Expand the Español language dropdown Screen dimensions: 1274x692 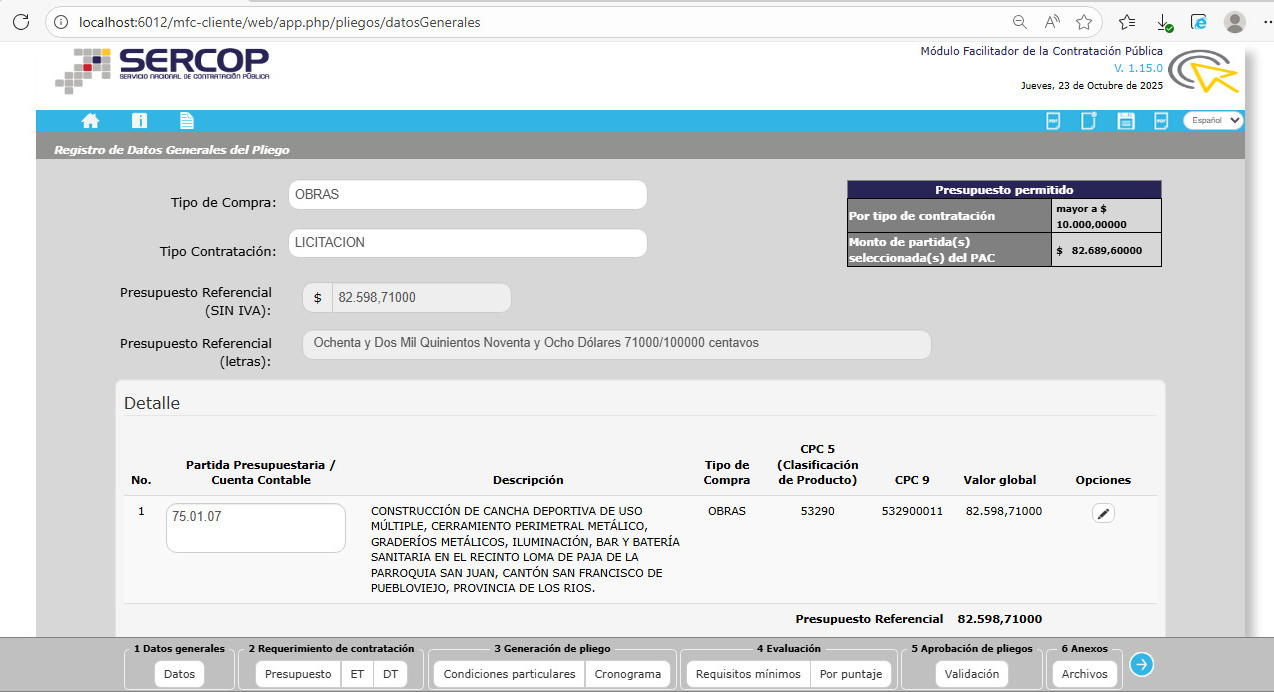(x=1213, y=120)
